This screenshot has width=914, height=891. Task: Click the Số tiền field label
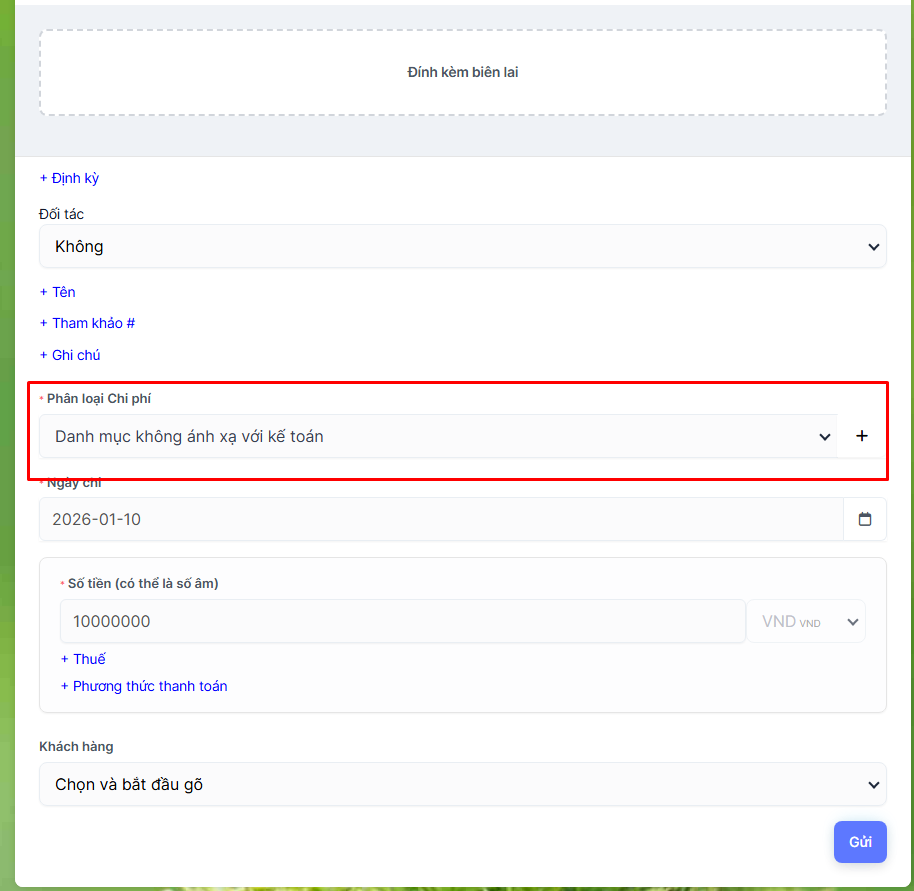(x=142, y=583)
